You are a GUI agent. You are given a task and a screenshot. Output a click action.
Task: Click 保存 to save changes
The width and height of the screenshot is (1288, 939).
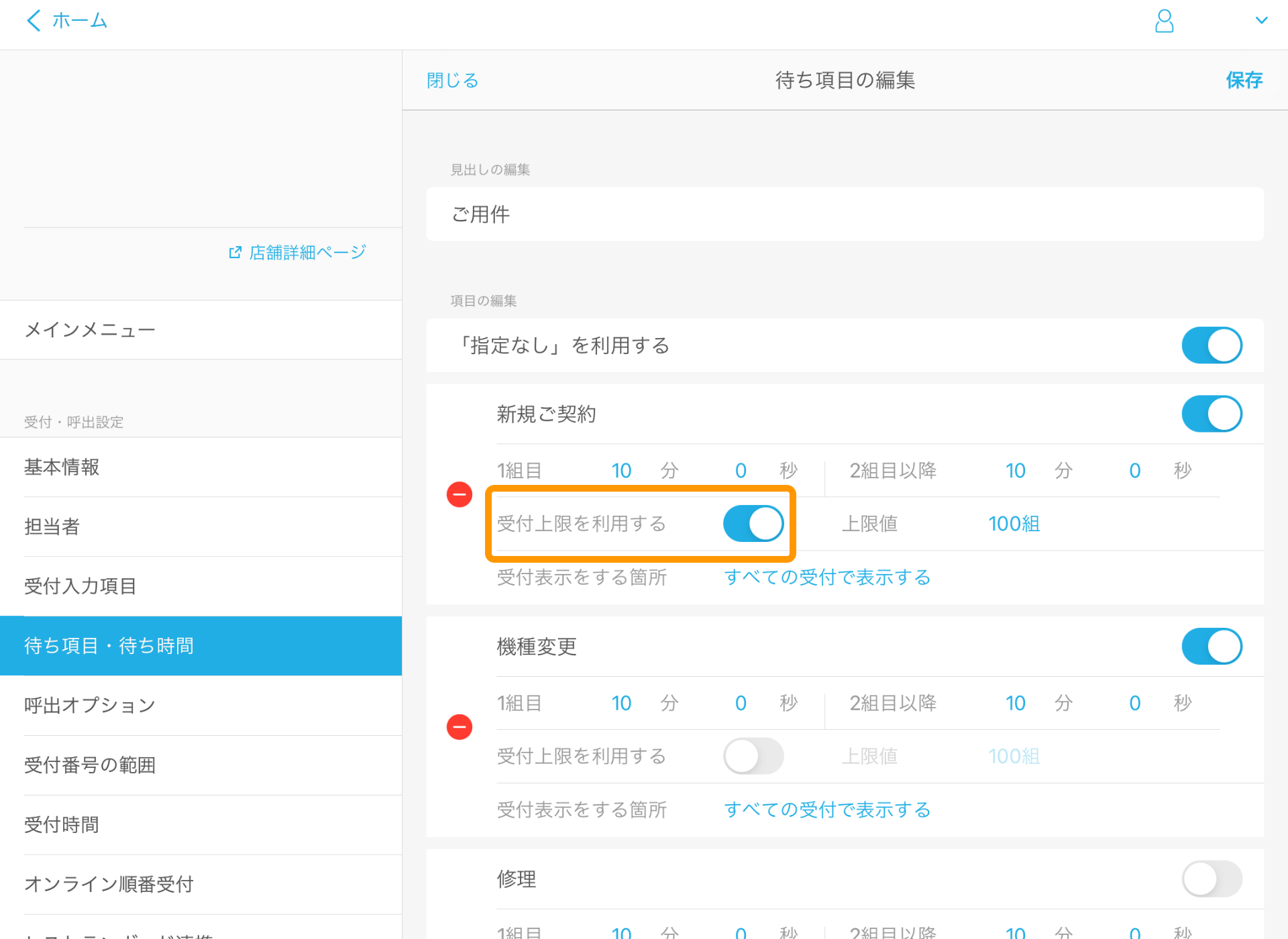(x=1244, y=80)
